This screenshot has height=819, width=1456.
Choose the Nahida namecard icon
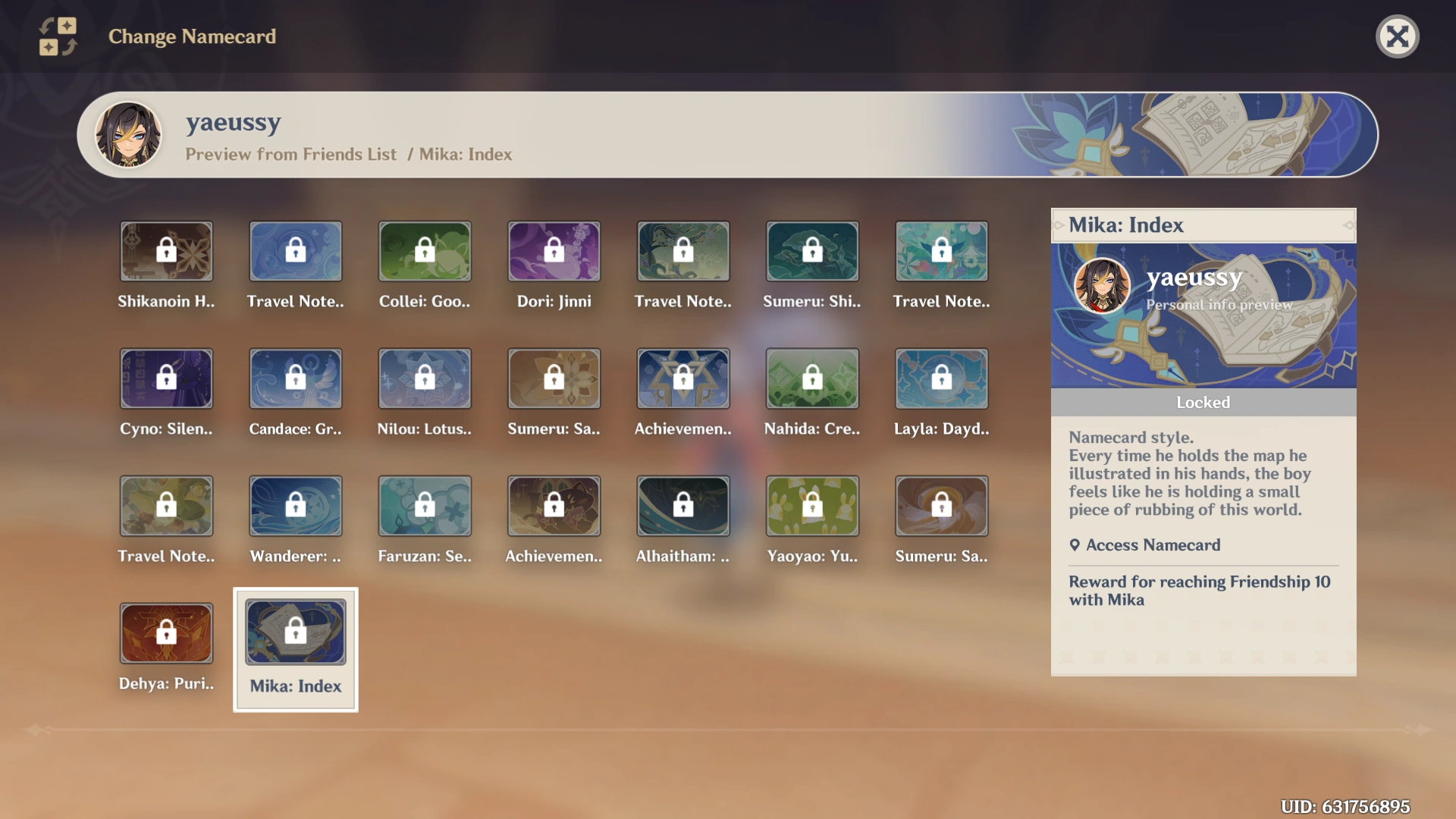click(x=812, y=378)
